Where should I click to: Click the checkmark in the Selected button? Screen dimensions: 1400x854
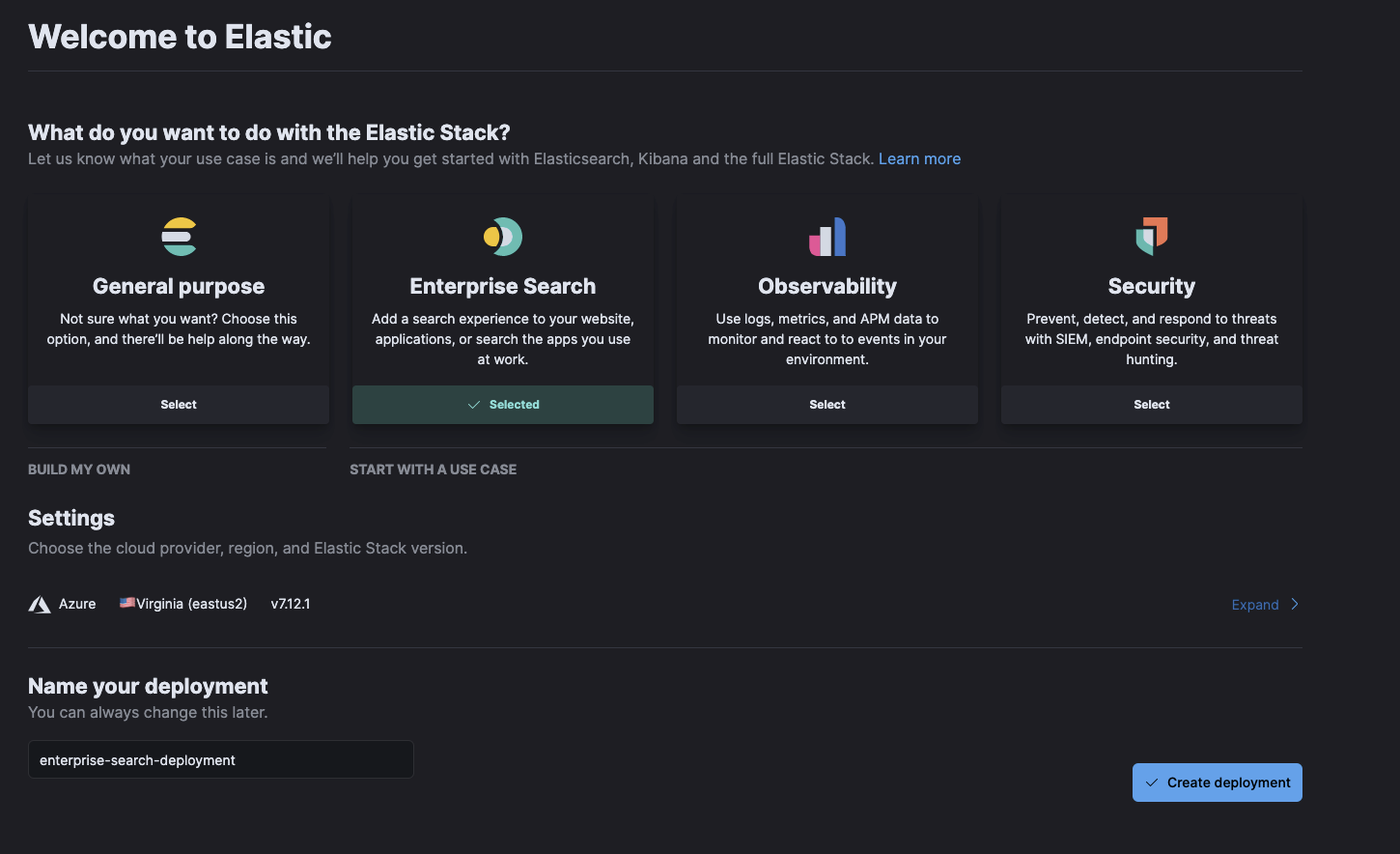(474, 405)
